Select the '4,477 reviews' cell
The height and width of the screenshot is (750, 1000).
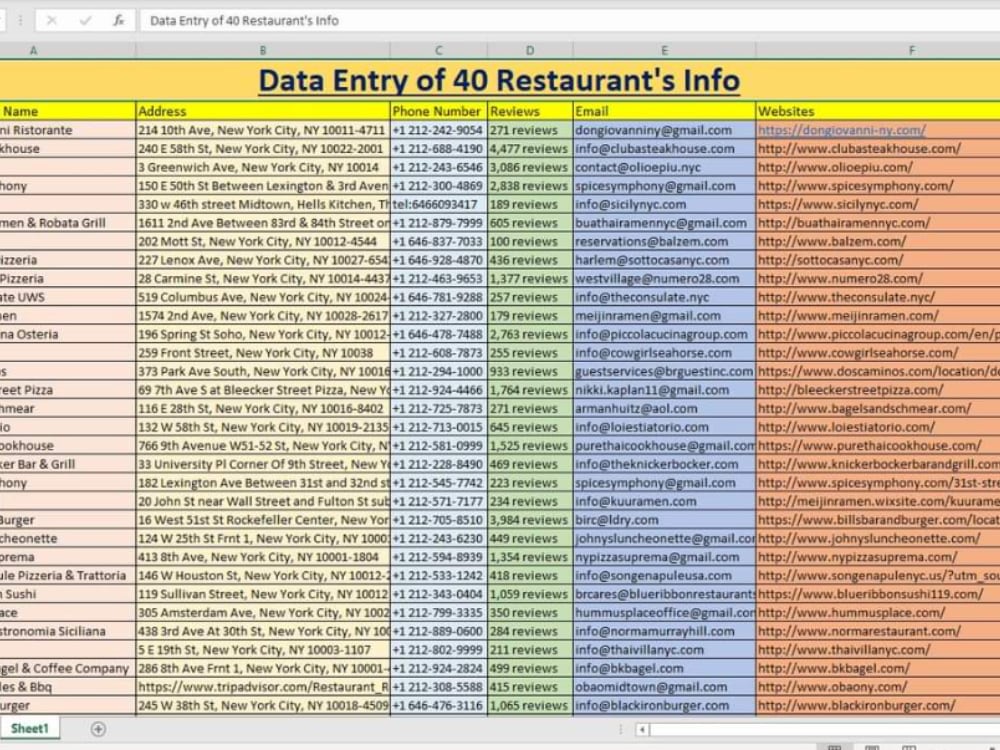pyautogui.click(x=530, y=149)
